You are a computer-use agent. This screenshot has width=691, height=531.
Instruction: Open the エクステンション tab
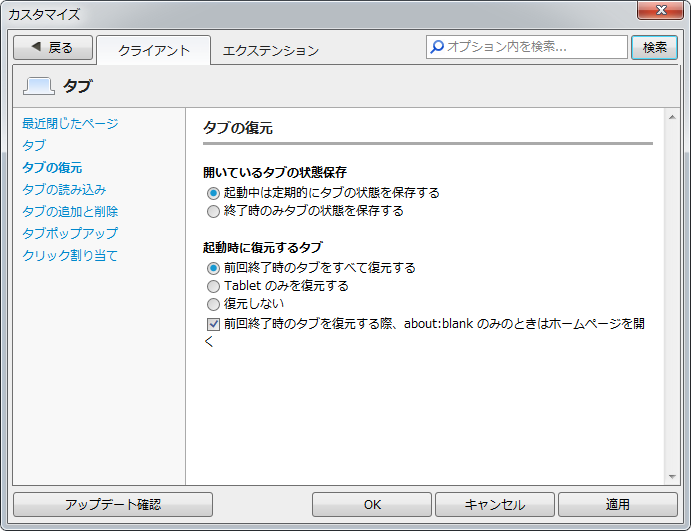coord(271,51)
